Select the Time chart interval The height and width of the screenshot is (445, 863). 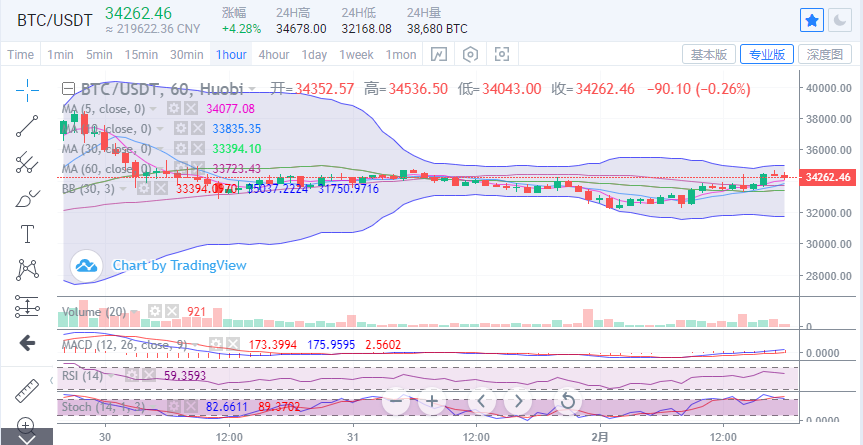pos(21,54)
